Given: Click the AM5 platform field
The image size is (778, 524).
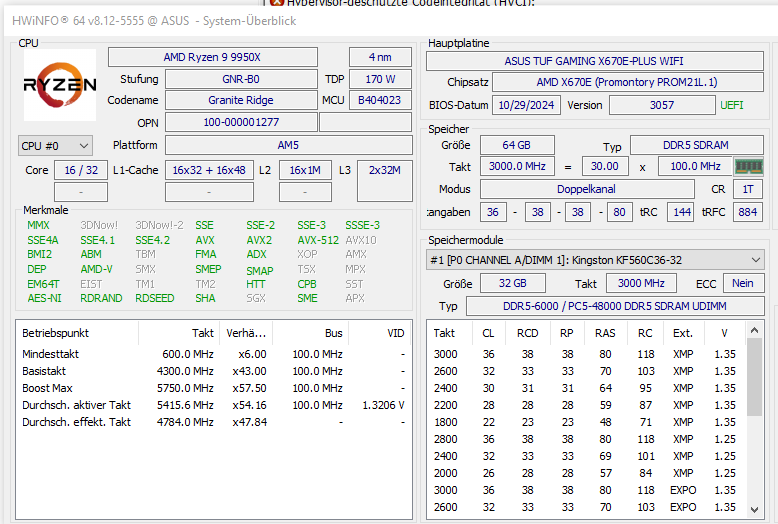Looking at the screenshot, I should tap(289, 145).
